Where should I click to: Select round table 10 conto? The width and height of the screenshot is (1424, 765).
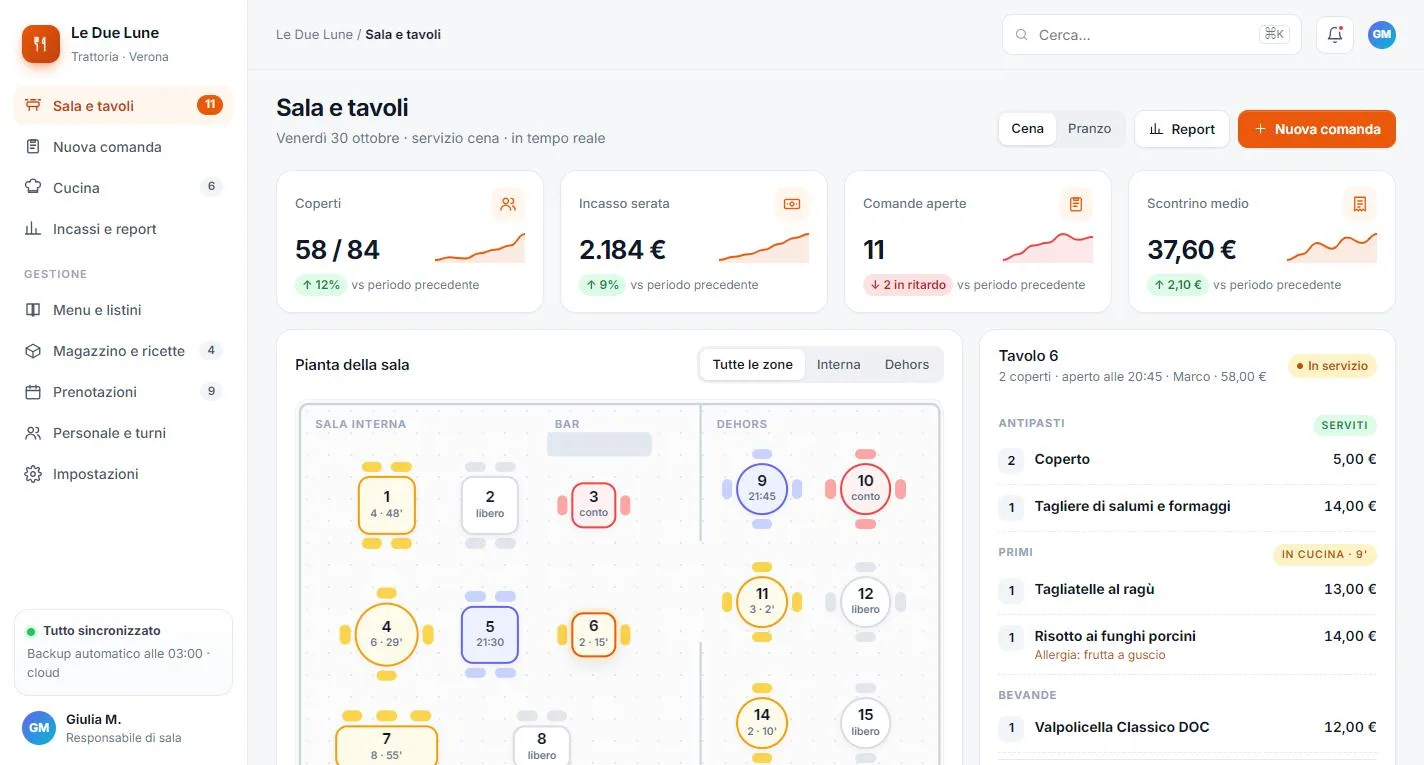click(x=866, y=489)
